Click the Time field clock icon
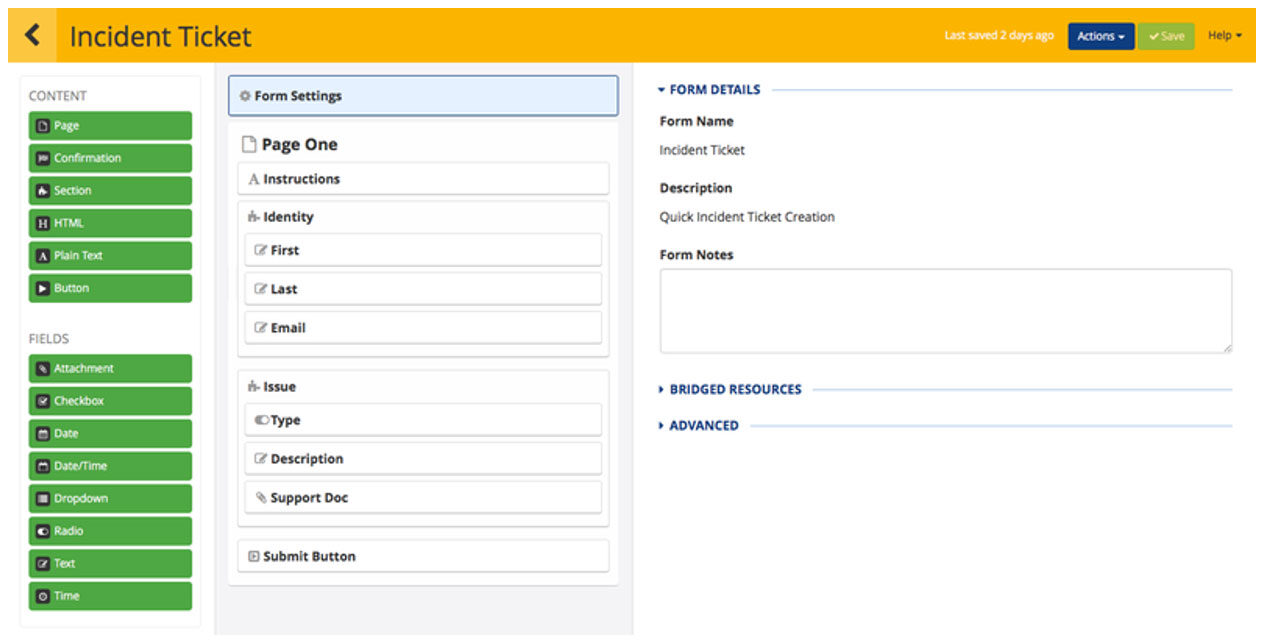The image size is (1263, 642). tap(42, 596)
